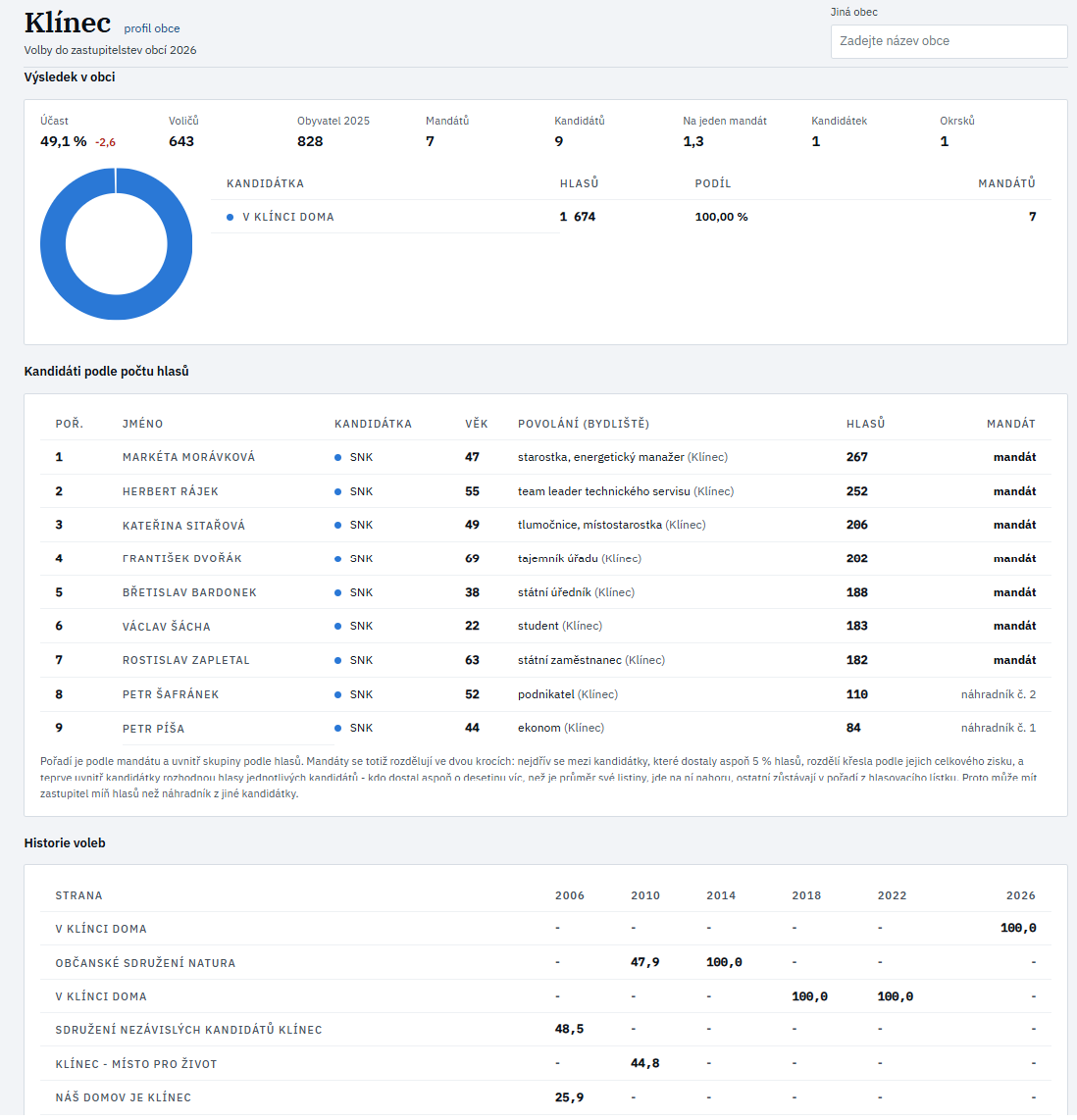
Task: Select candidate František Dvořák name
Action: point(182,559)
